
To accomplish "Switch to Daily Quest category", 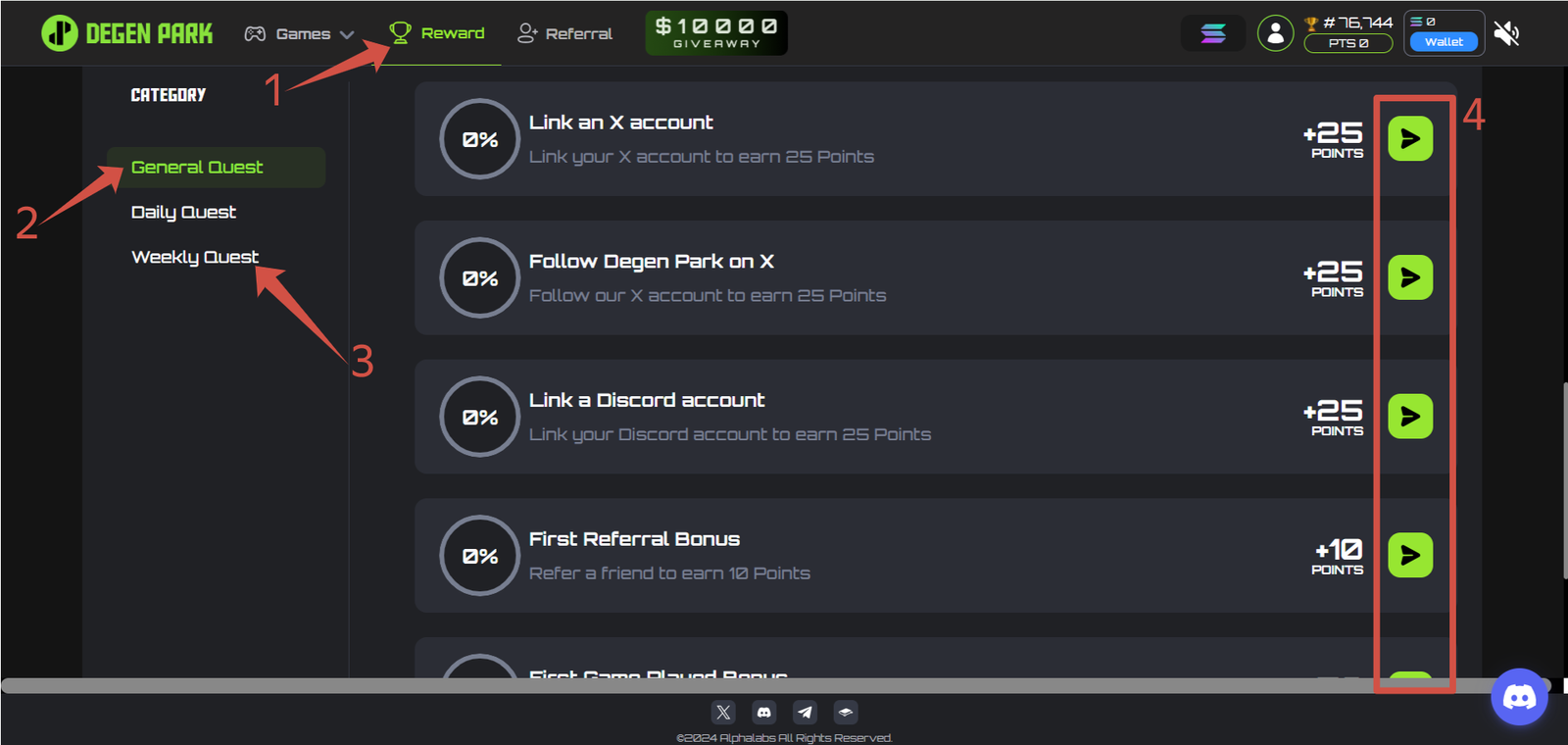I will (x=183, y=213).
